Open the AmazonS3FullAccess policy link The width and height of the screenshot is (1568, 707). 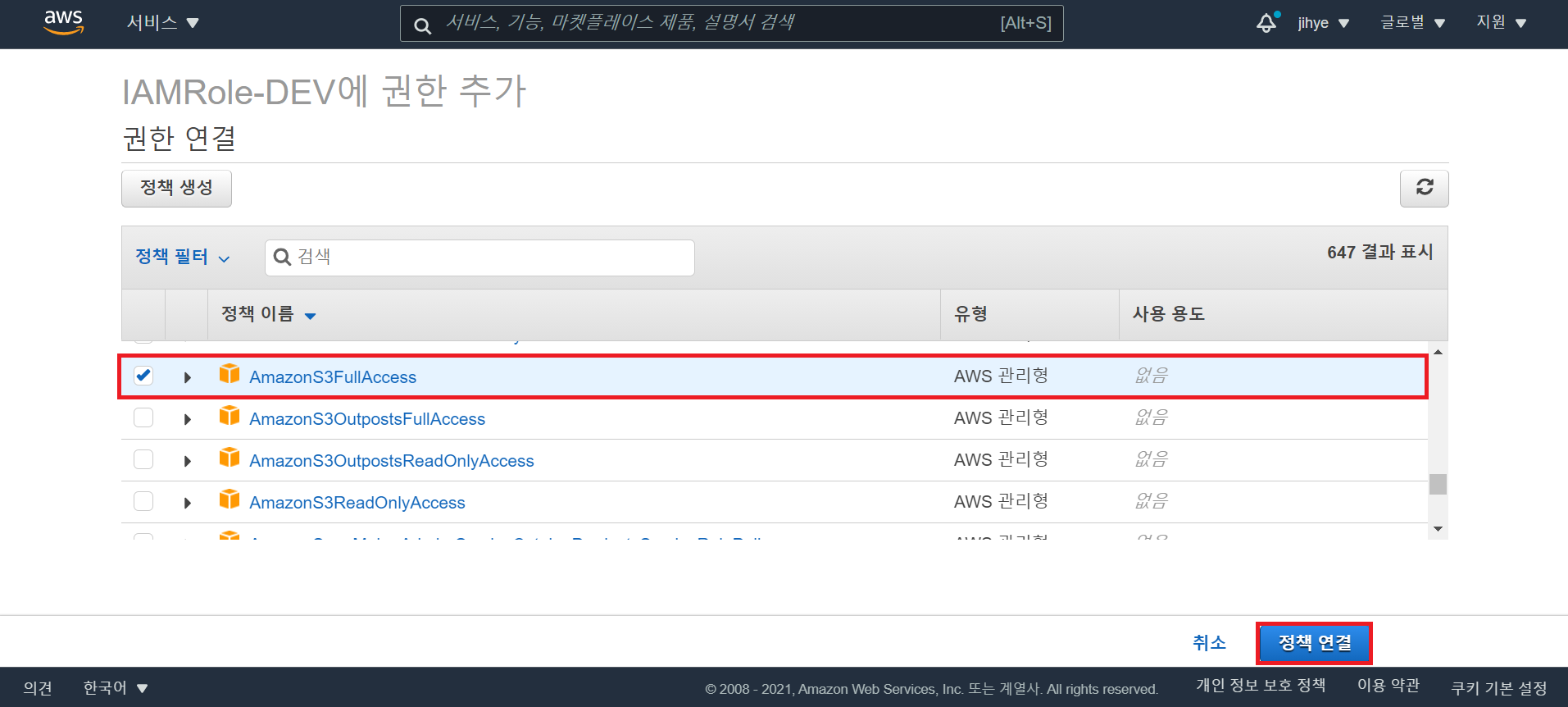pos(333,377)
